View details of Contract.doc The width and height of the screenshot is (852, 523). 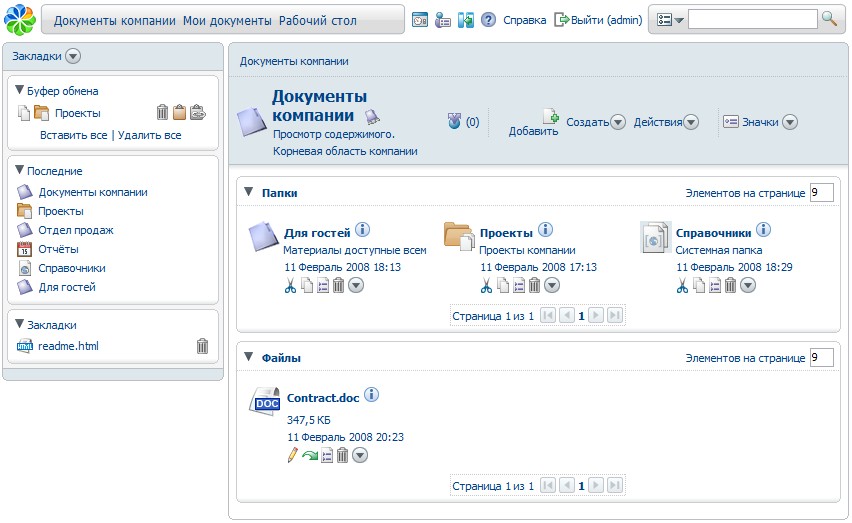click(x=327, y=455)
